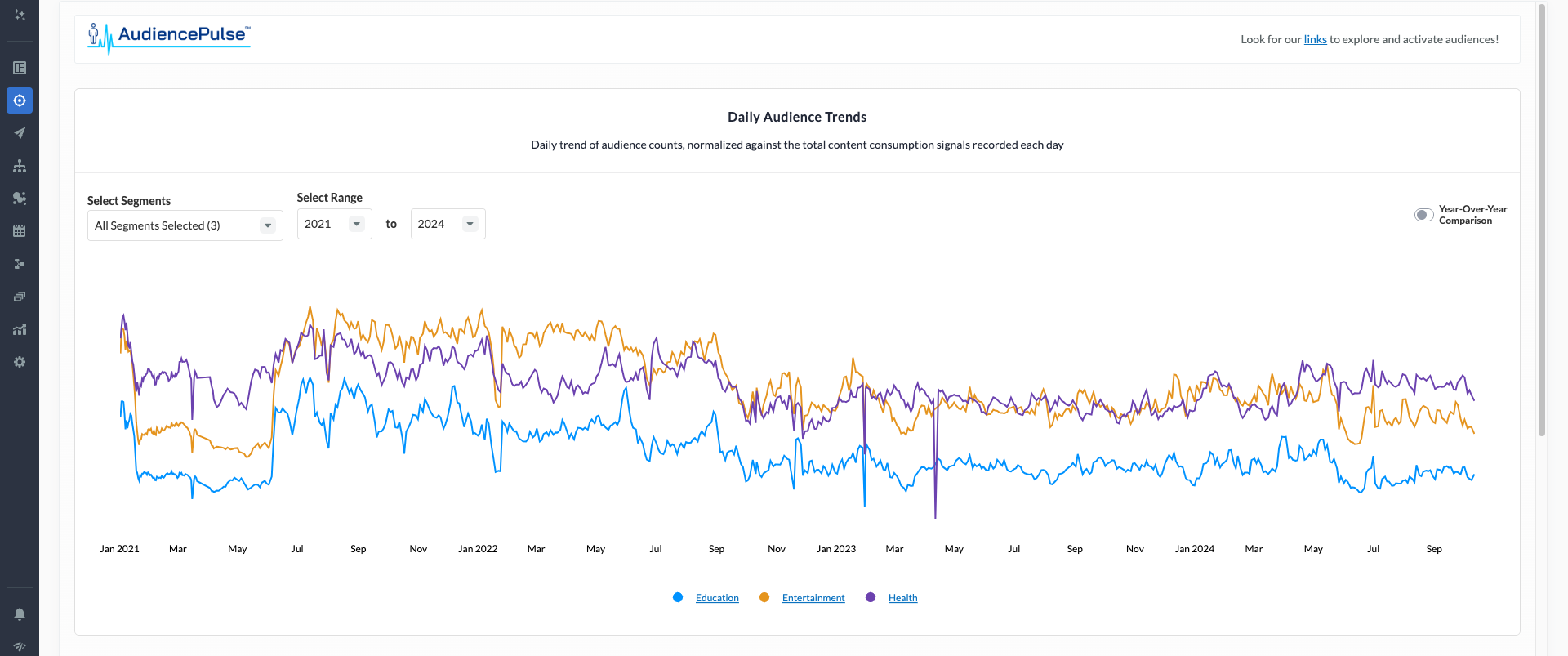The height and width of the screenshot is (656, 1568).
Task: Open the dashboard layout icon in sidebar
Action: (20, 68)
